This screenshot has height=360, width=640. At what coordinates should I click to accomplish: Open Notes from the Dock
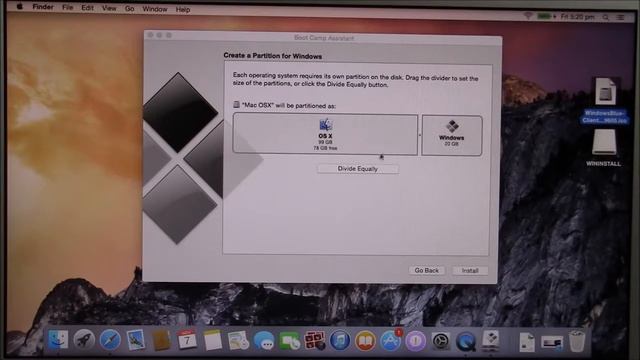point(212,340)
